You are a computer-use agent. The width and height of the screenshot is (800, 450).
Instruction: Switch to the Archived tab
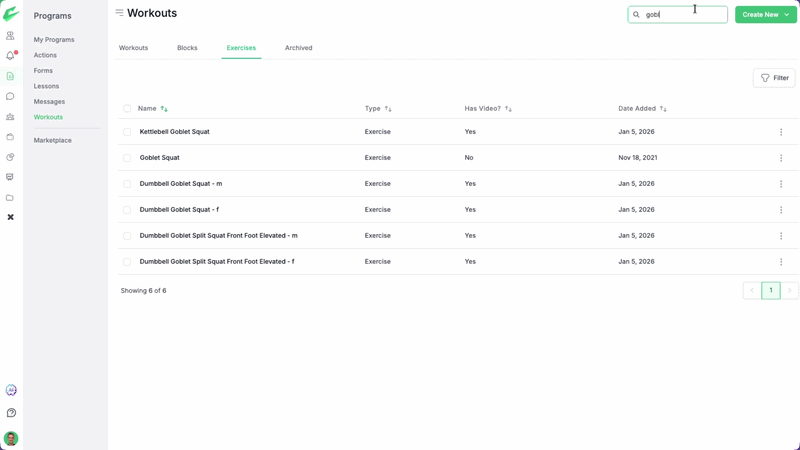[x=298, y=48]
